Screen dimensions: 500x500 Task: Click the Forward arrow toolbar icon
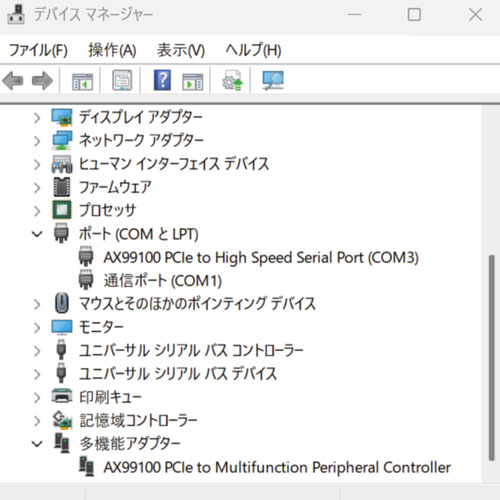(42, 81)
